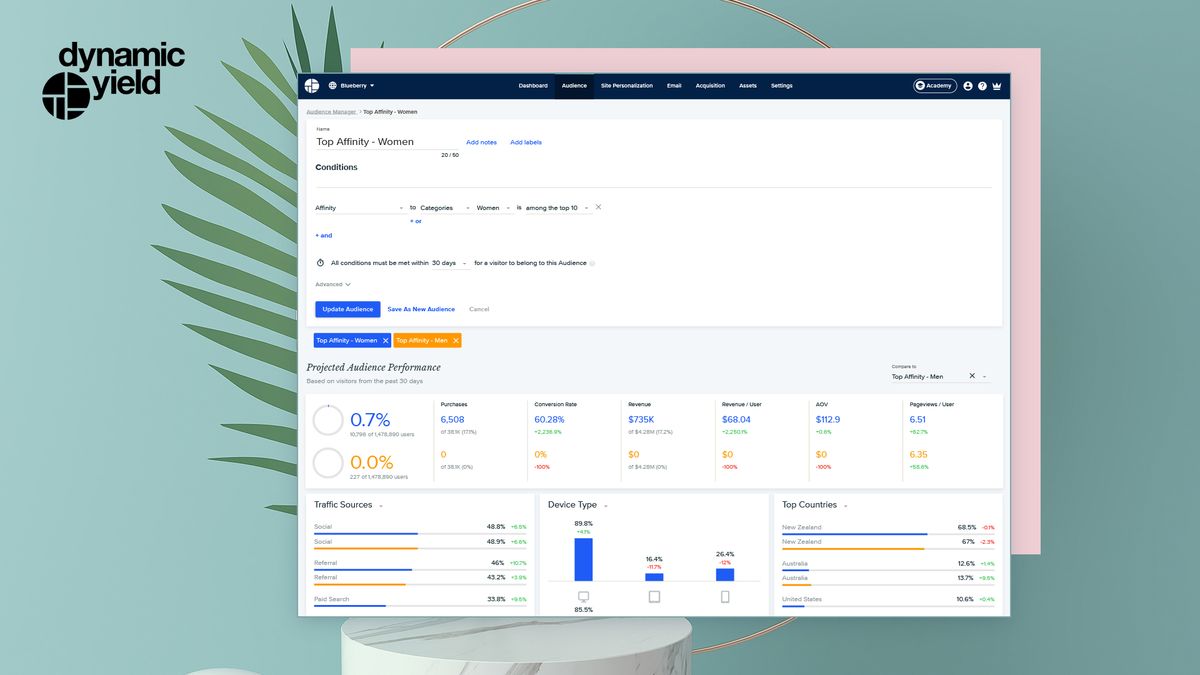Switch to the Site Personalization tab
This screenshot has height=675, width=1200.
coord(627,86)
